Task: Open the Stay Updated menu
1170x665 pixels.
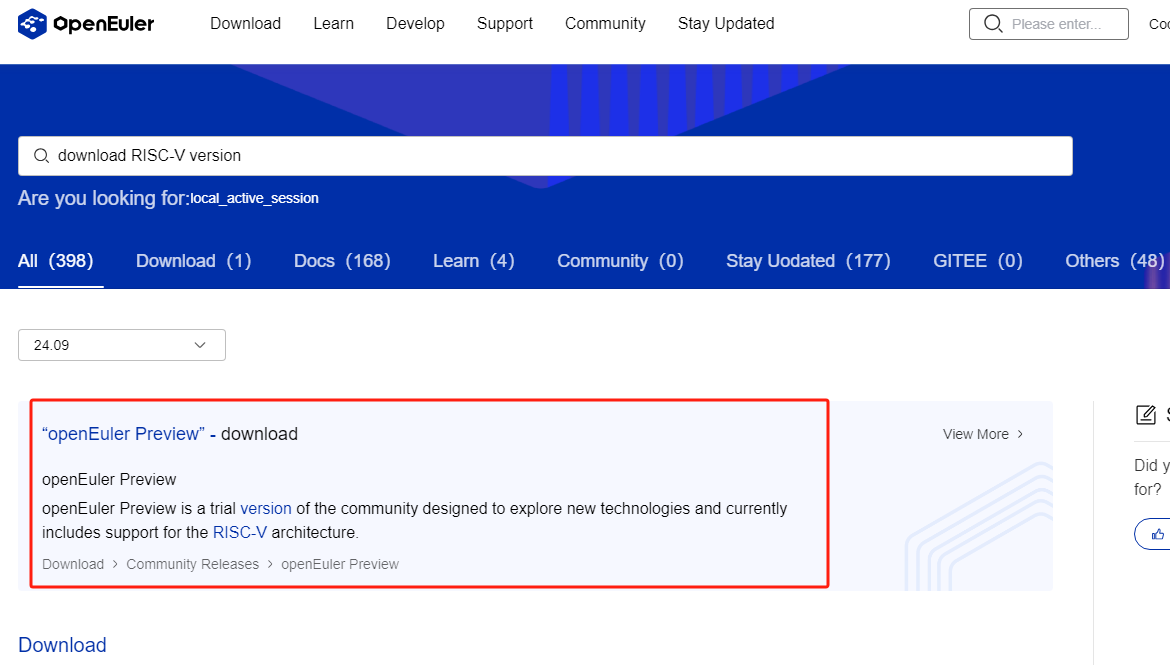Action: (725, 23)
